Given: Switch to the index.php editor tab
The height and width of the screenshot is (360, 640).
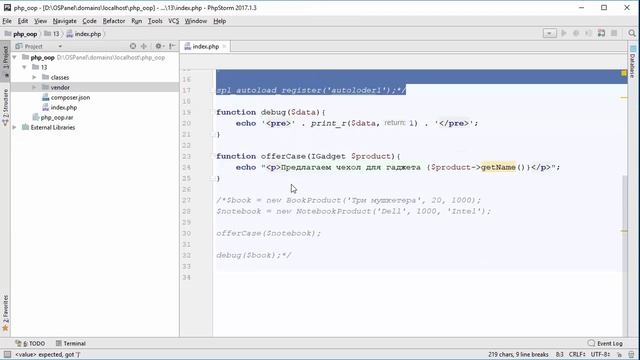Looking at the screenshot, I should 205,47.
